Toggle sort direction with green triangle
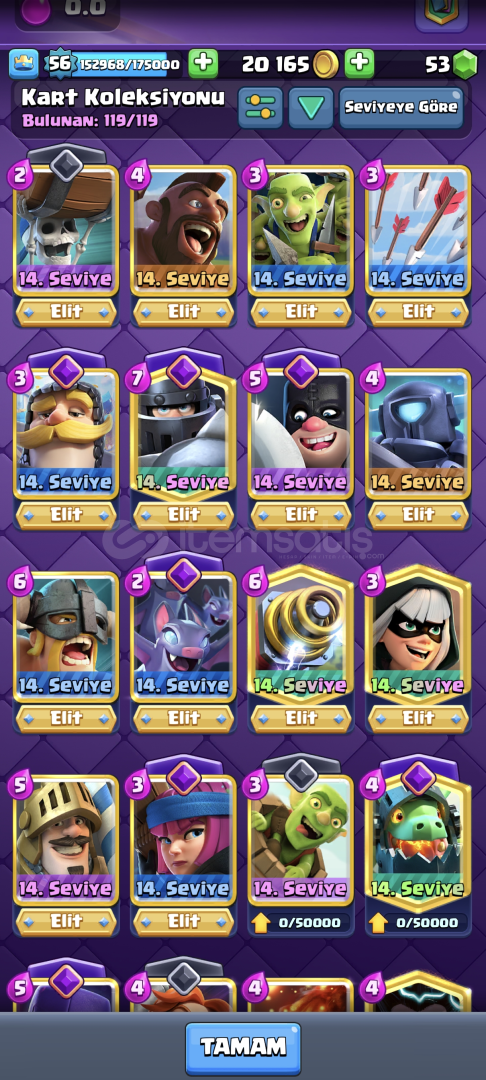The height and width of the screenshot is (1080, 486). 311,107
